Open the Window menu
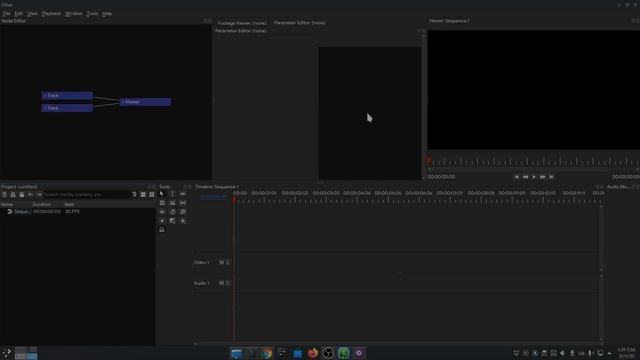 (x=74, y=13)
